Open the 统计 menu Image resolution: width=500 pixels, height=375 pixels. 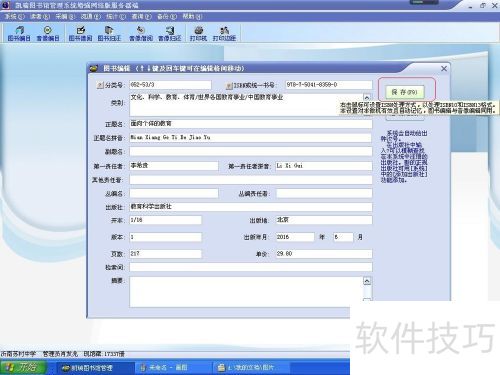coord(116,16)
